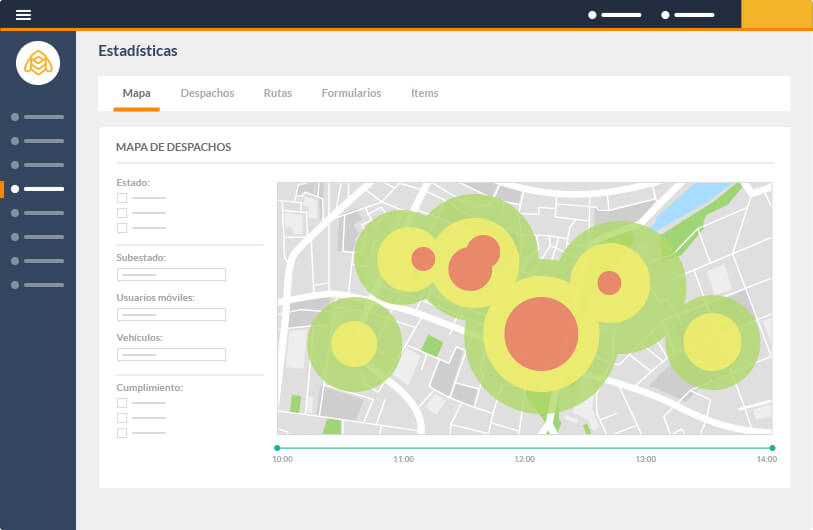813x530 pixels.
Task: Open the Rutas tab
Action: (277, 93)
